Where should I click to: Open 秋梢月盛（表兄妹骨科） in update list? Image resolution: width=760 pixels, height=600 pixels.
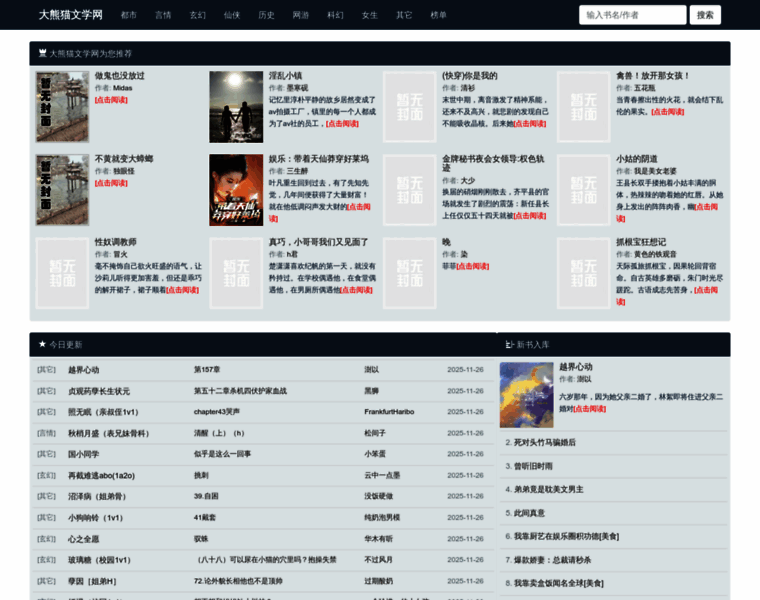point(109,433)
